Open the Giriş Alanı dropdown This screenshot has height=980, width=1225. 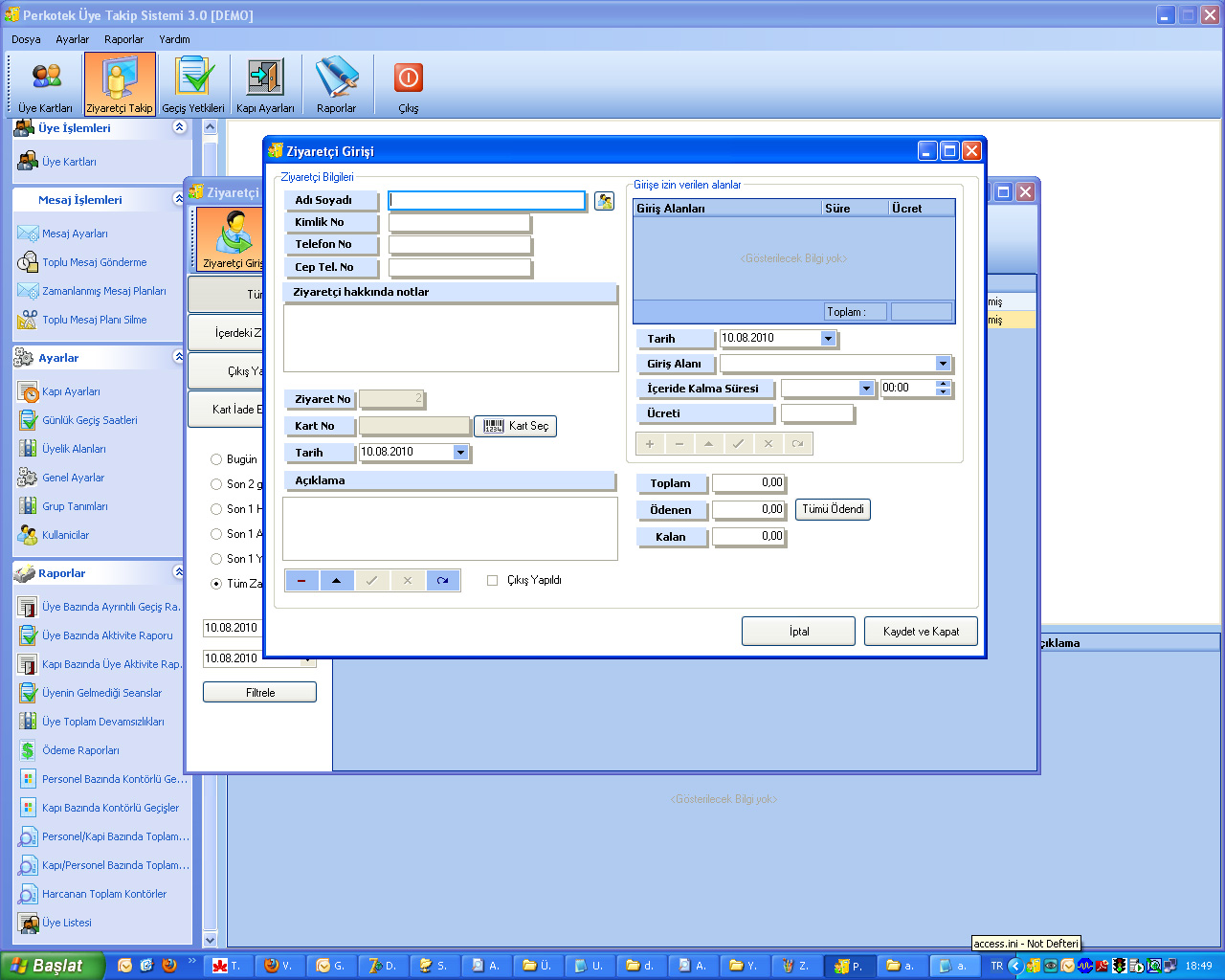click(x=943, y=364)
